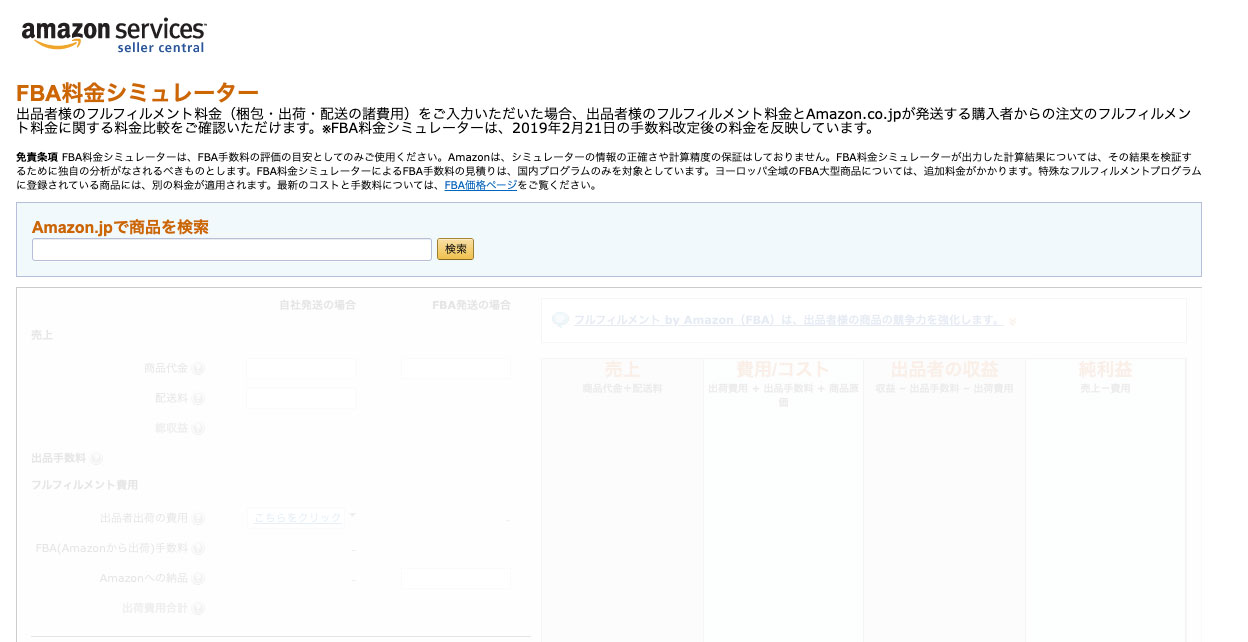Click the フルフィルメント費用 section label
Viewport: 1248px width, 642px height.
pos(85,485)
